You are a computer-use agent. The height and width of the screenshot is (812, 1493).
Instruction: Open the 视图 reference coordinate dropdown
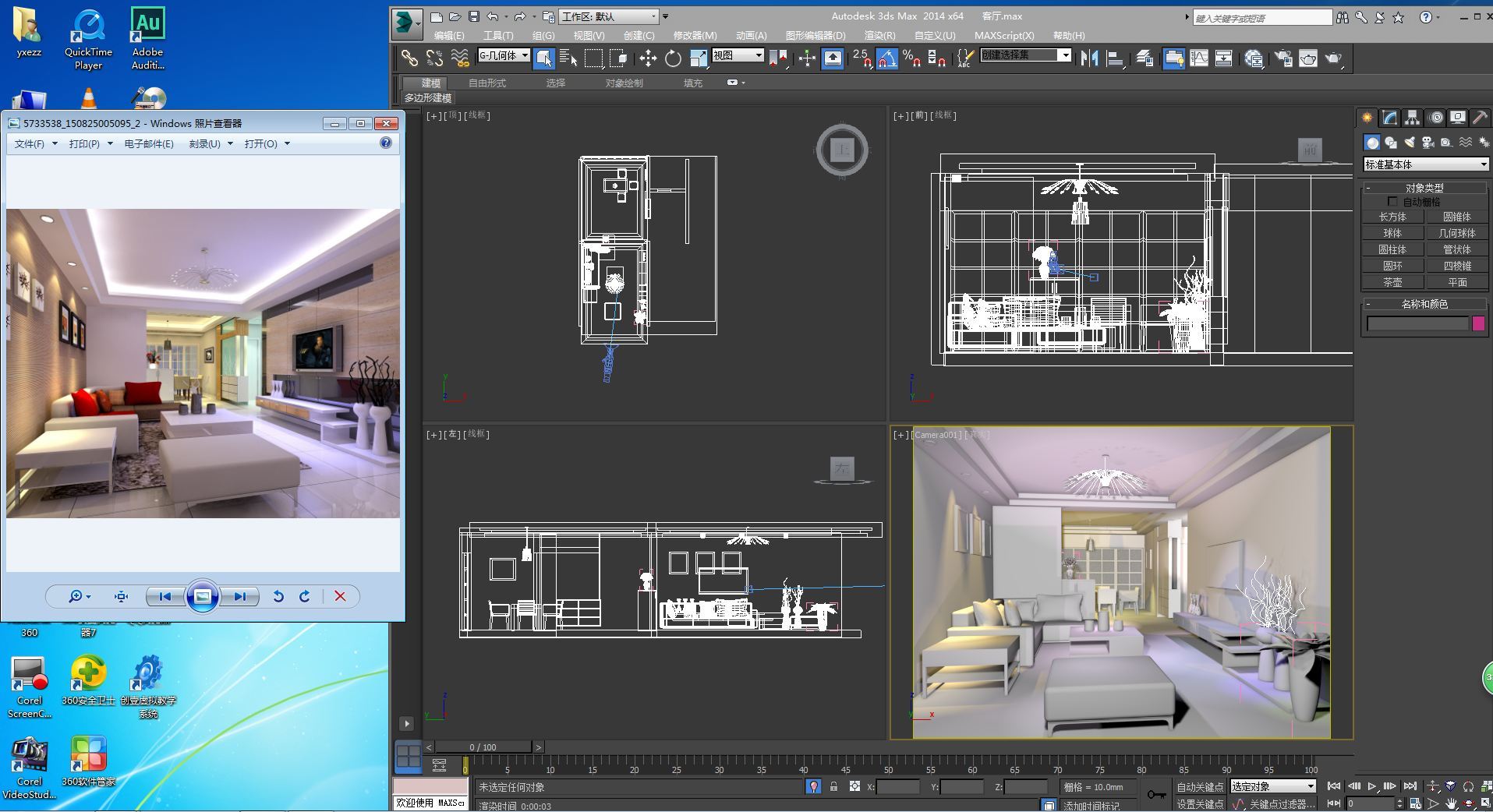[738, 55]
